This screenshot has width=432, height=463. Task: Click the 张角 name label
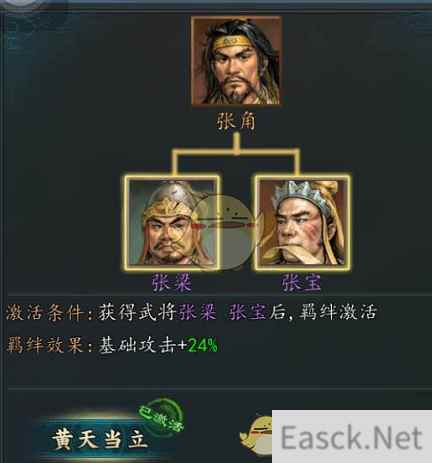(x=236, y=121)
